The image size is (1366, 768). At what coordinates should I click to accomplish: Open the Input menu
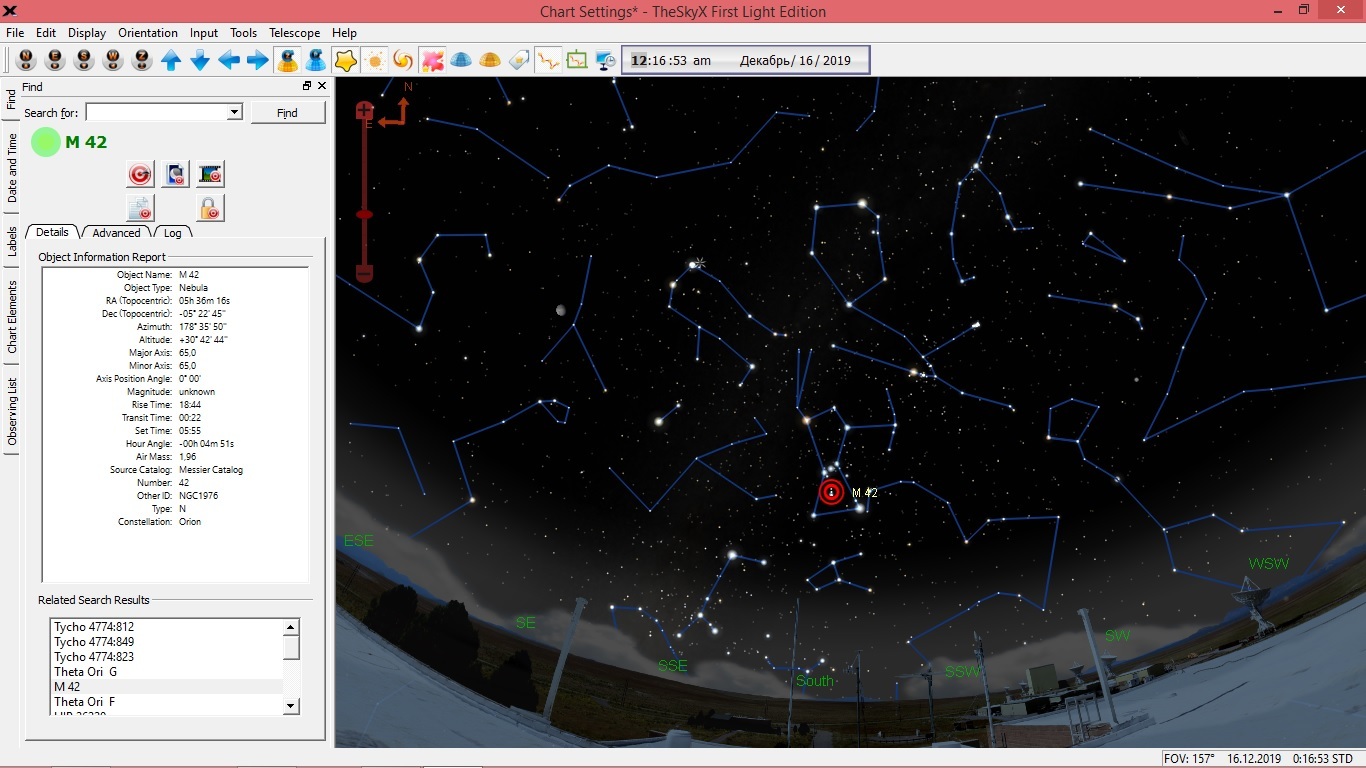(204, 33)
